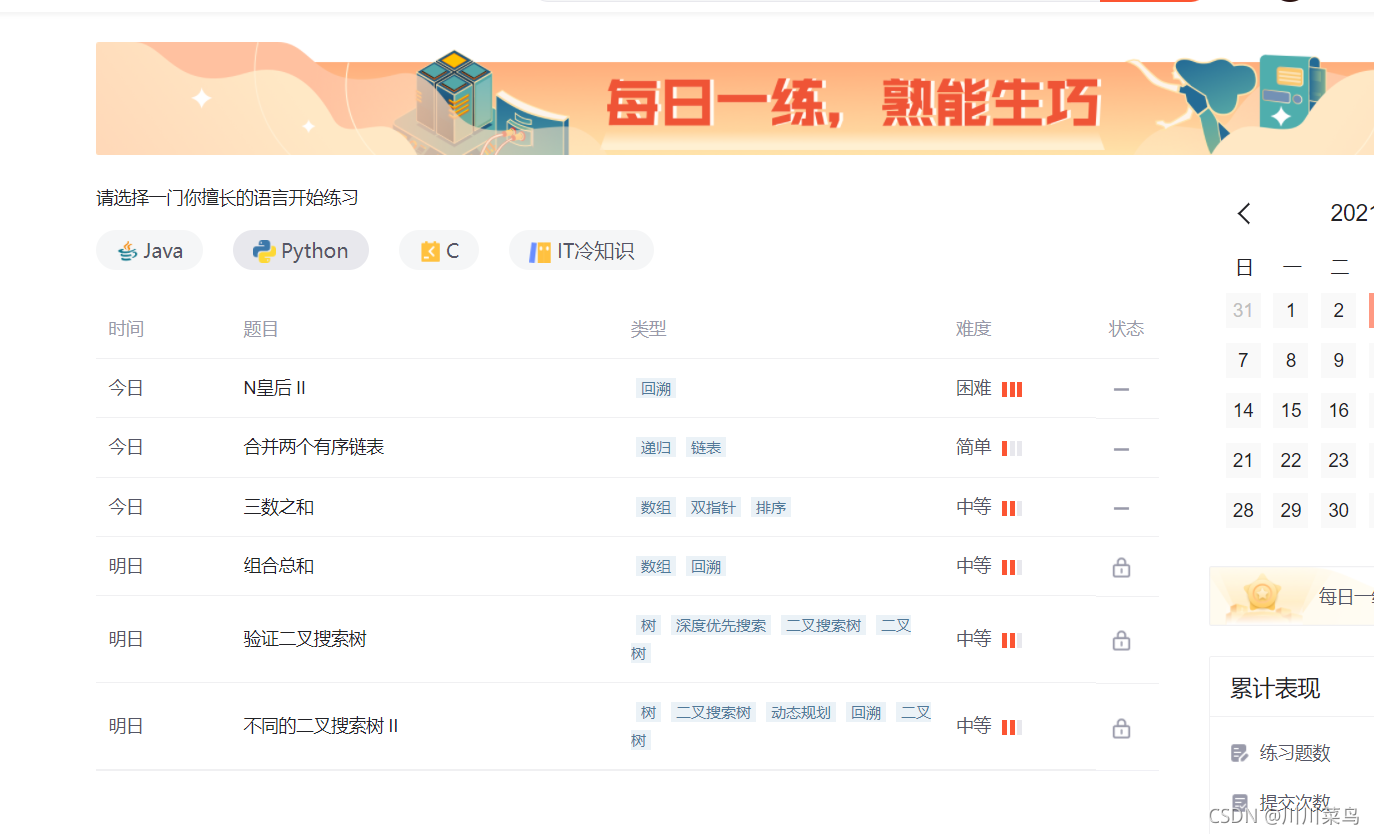Click the 链表 tag
This screenshot has width=1374, height=834.
pos(706,448)
